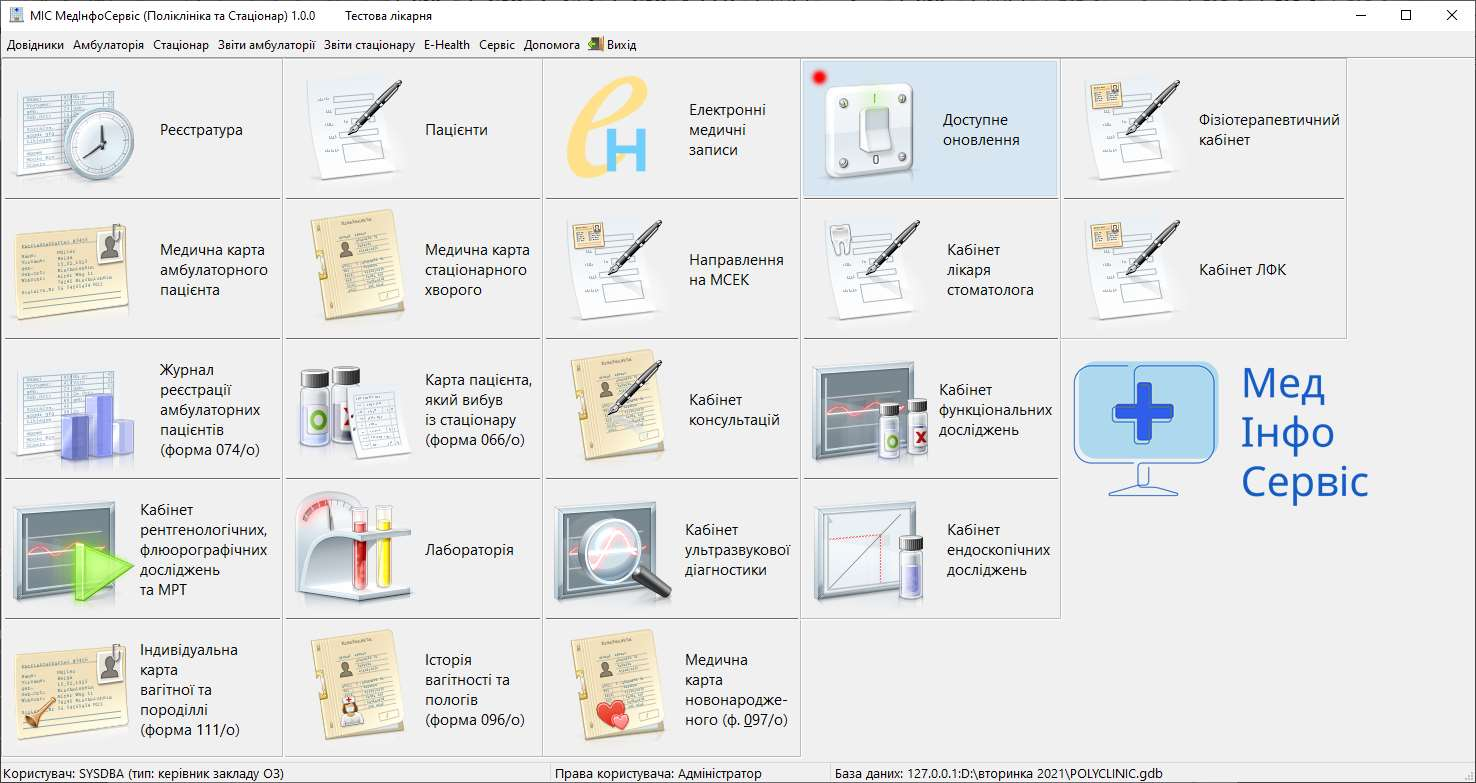1476x783 pixels.
Task: Click the "Доступне оновлення" label
Action: pyautogui.click(x=981, y=130)
